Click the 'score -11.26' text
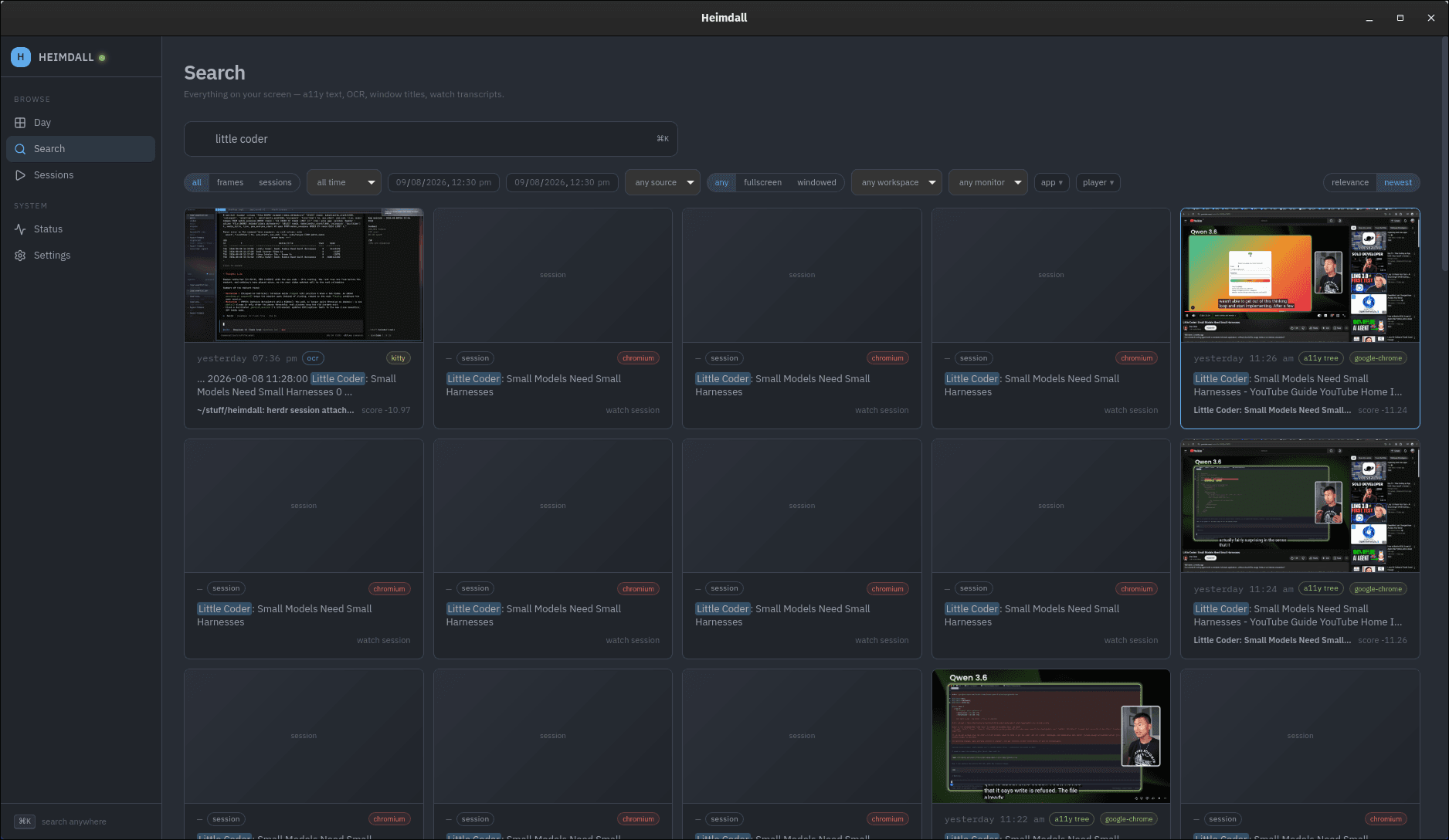1449x840 pixels. pos(1383,641)
